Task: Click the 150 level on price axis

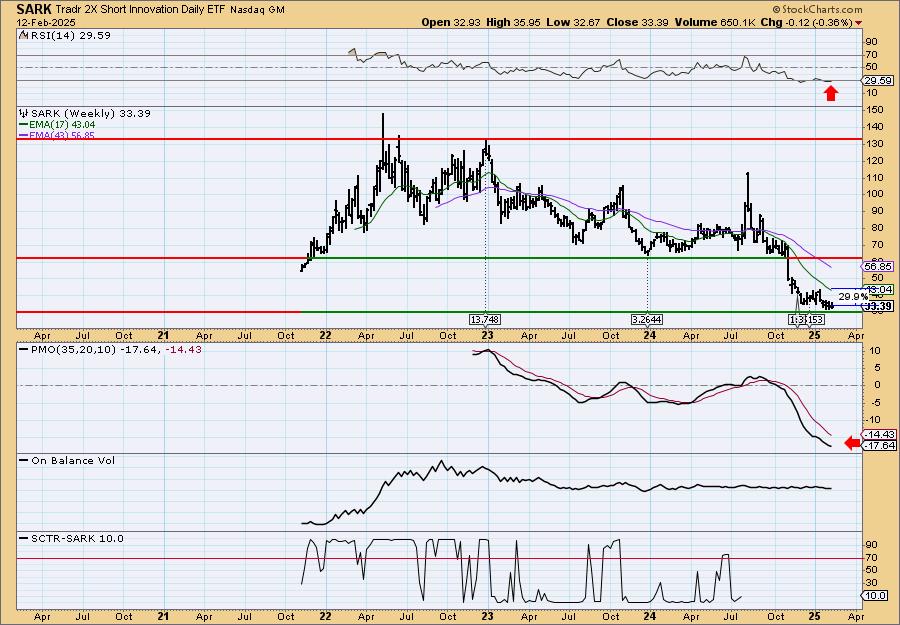Action: point(875,110)
